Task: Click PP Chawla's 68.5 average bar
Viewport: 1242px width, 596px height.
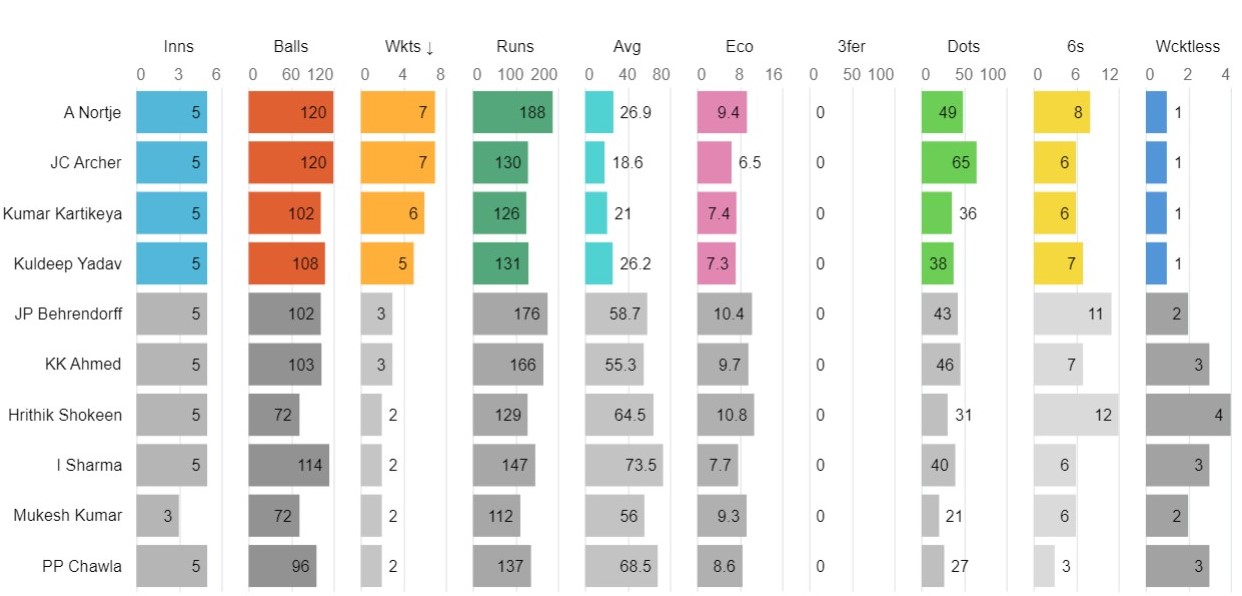Action: coord(621,566)
